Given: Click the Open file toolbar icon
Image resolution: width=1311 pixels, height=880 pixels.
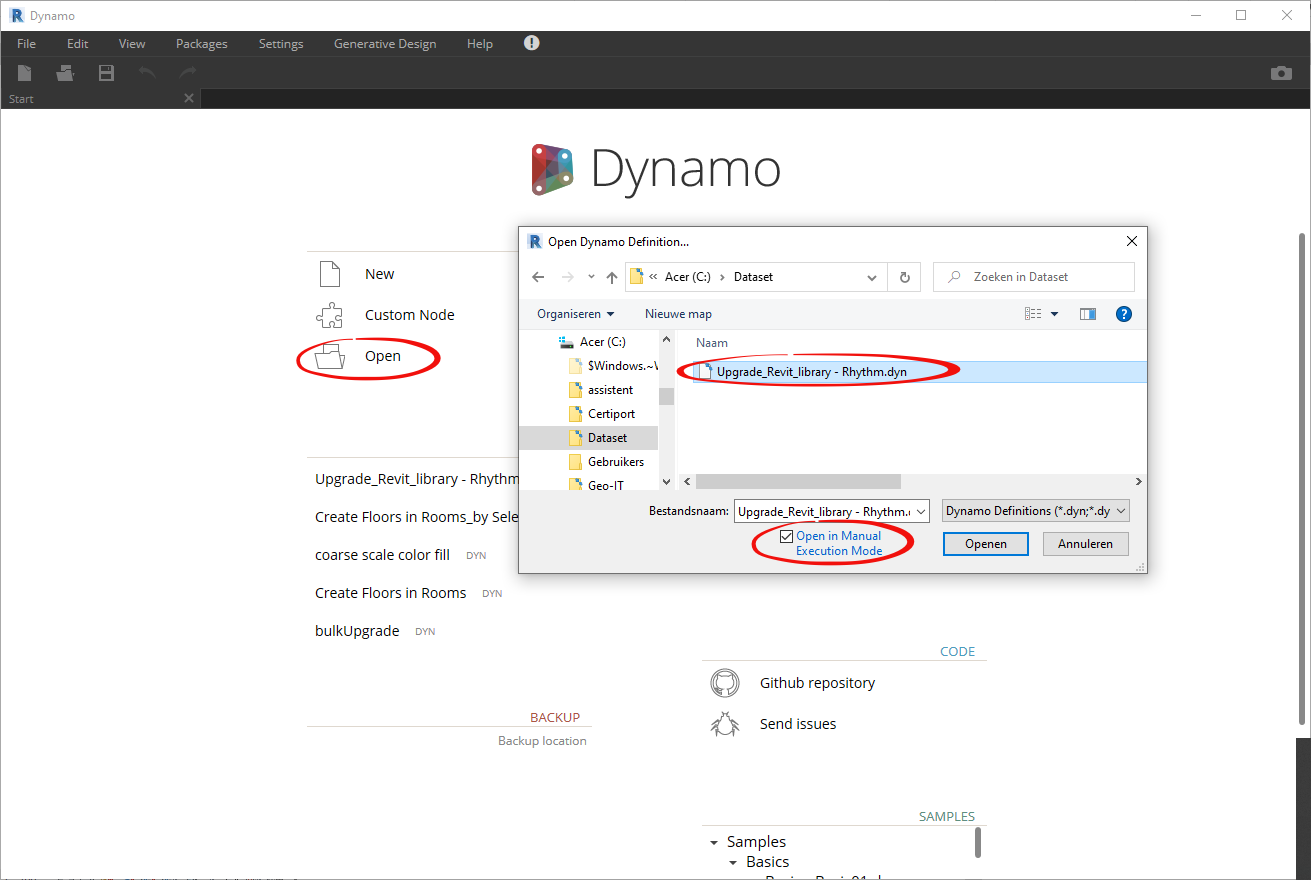Looking at the screenshot, I should point(66,73).
